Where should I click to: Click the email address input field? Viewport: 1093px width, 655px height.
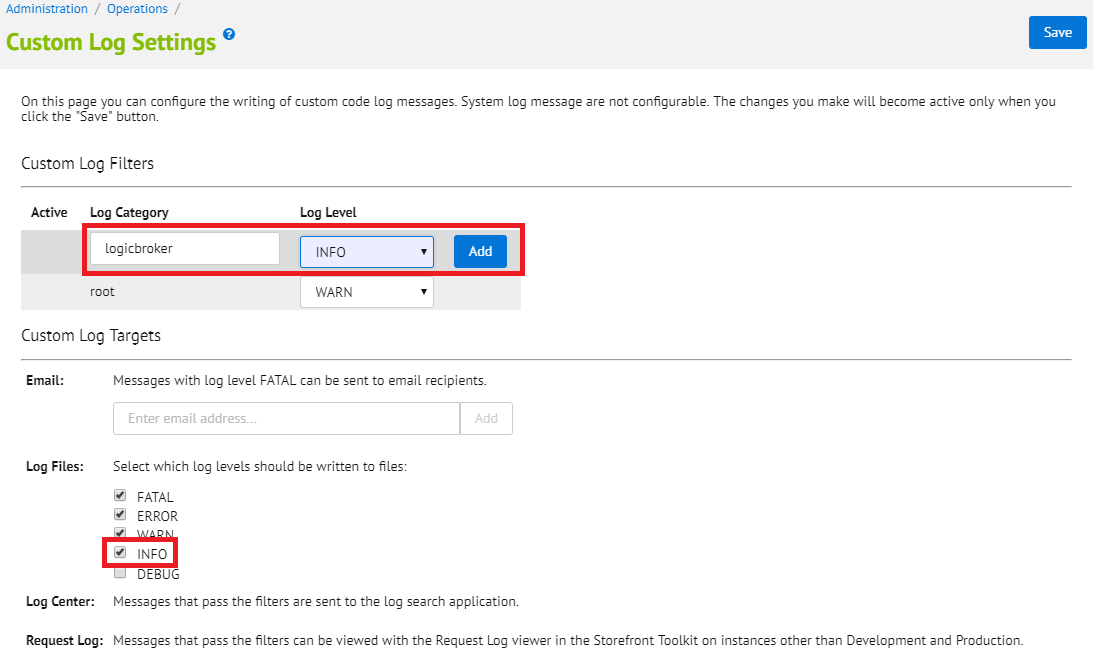point(286,419)
